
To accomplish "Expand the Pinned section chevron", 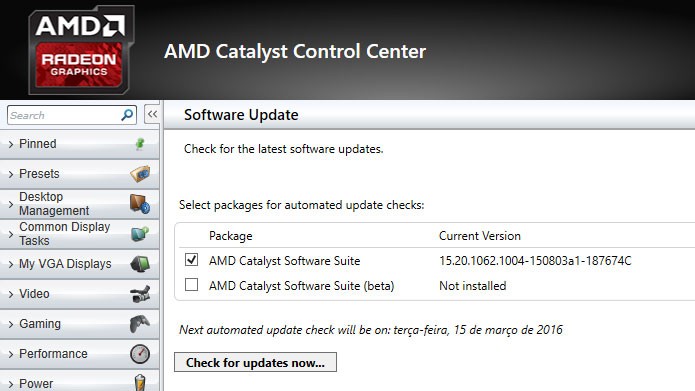I will click(x=11, y=144).
